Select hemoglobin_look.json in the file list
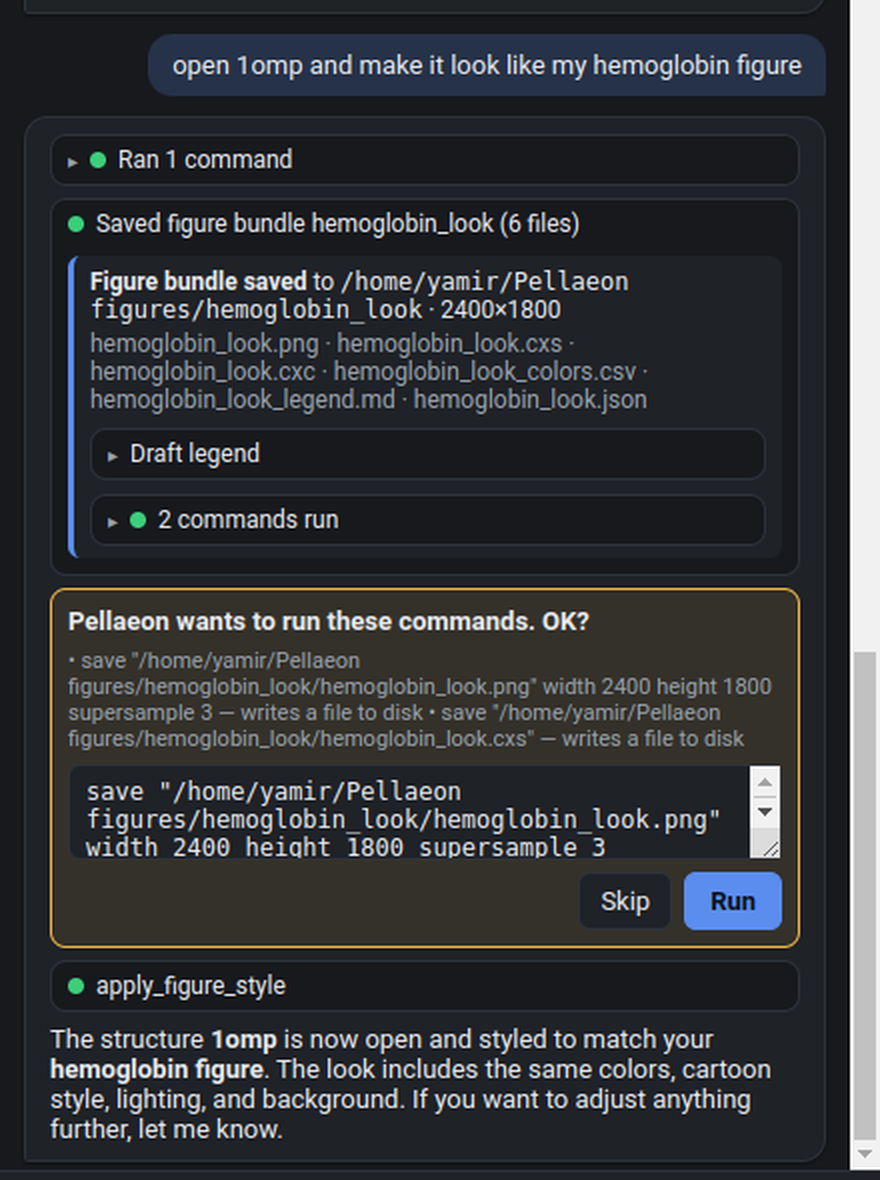This screenshot has height=1180, width=880. (x=530, y=400)
